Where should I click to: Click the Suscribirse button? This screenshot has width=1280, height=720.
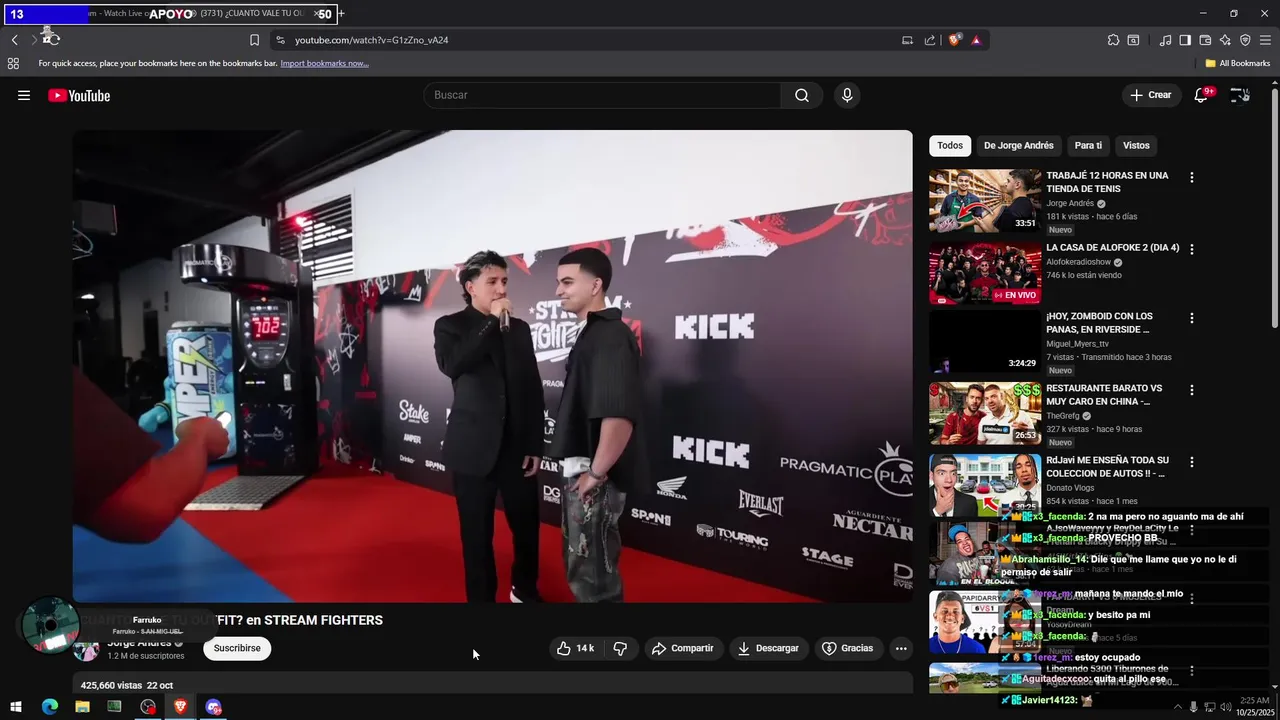click(237, 648)
